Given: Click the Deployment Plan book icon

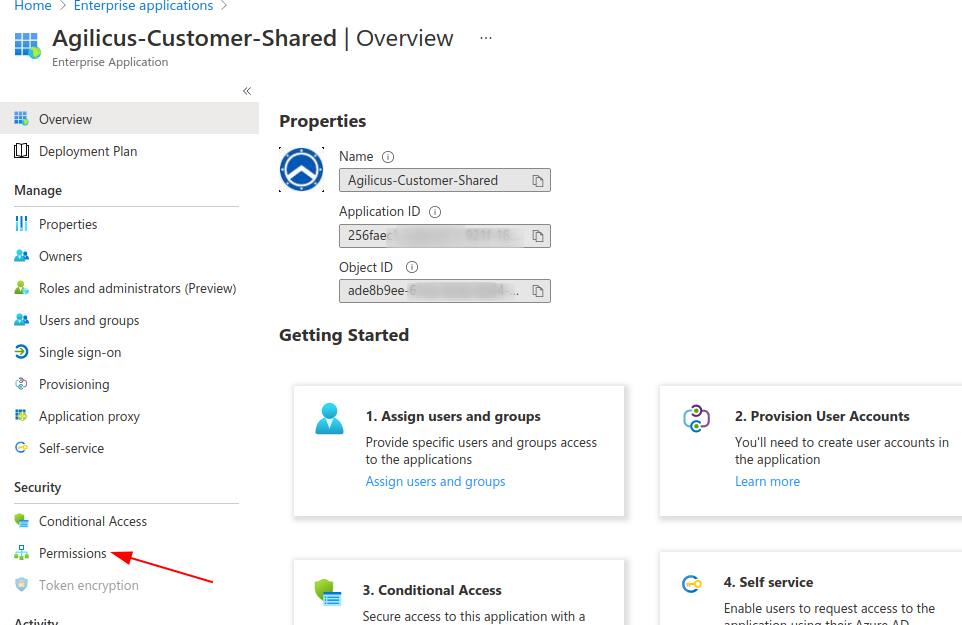Looking at the screenshot, I should point(21,151).
